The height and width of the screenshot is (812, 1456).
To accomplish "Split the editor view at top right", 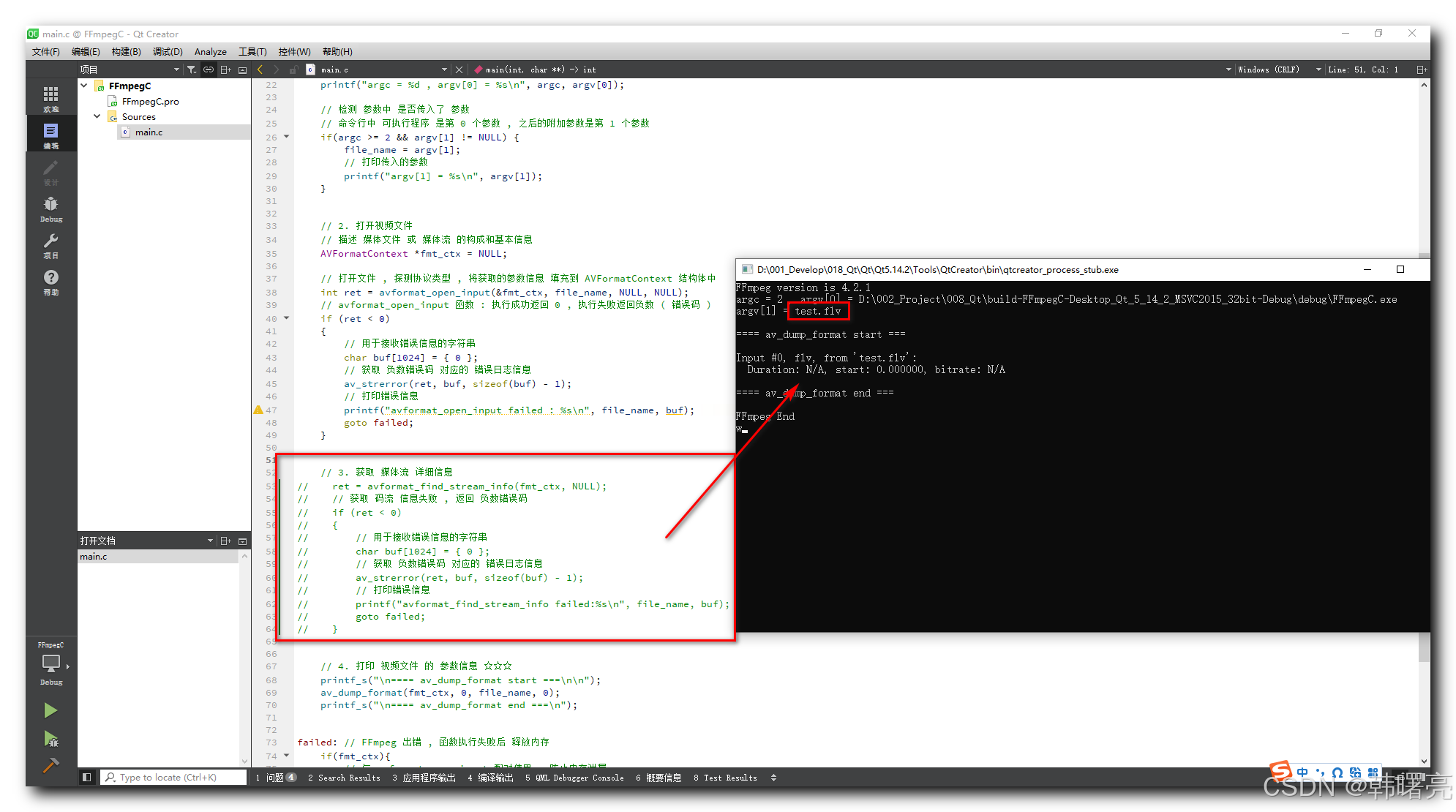I will pyautogui.click(x=1422, y=69).
